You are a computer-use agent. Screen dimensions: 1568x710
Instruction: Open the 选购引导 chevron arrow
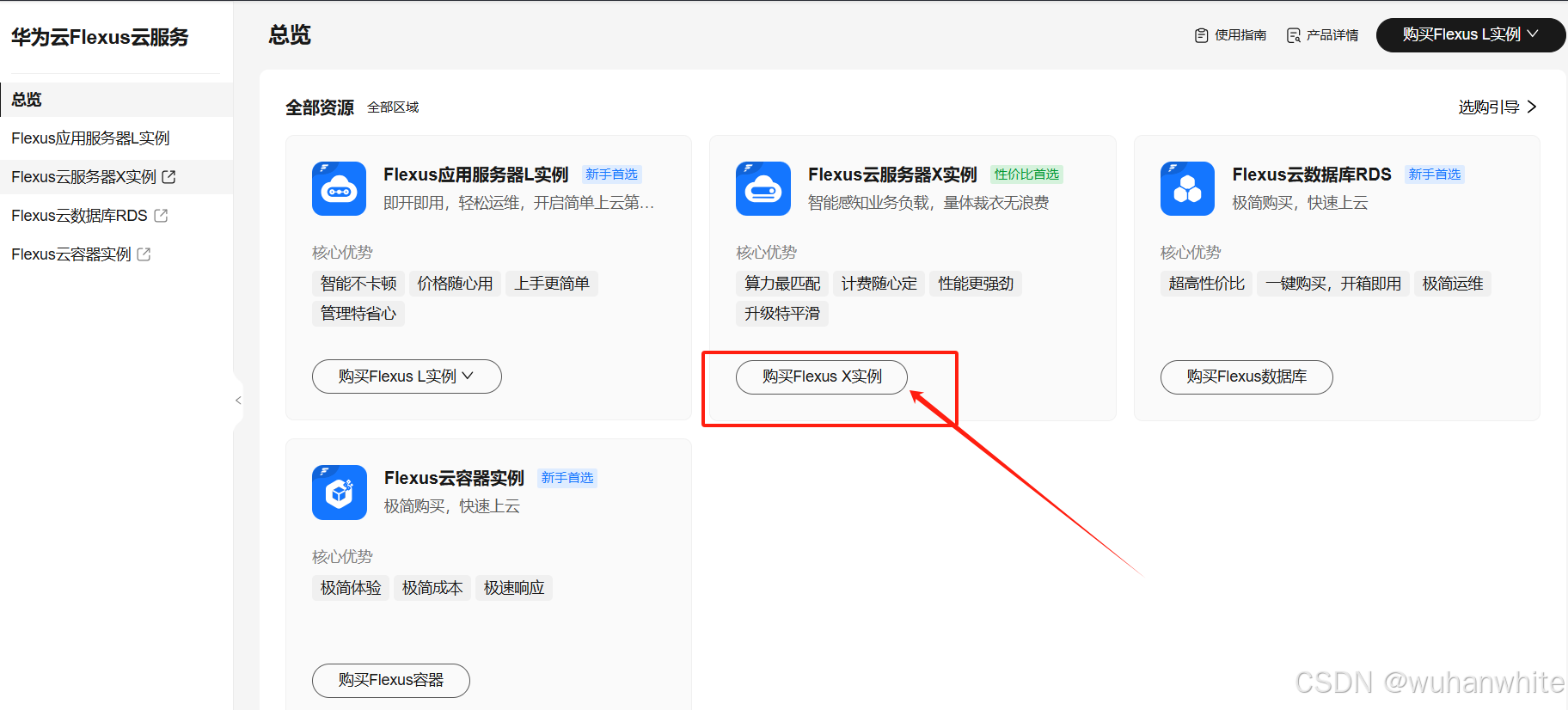(1532, 107)
